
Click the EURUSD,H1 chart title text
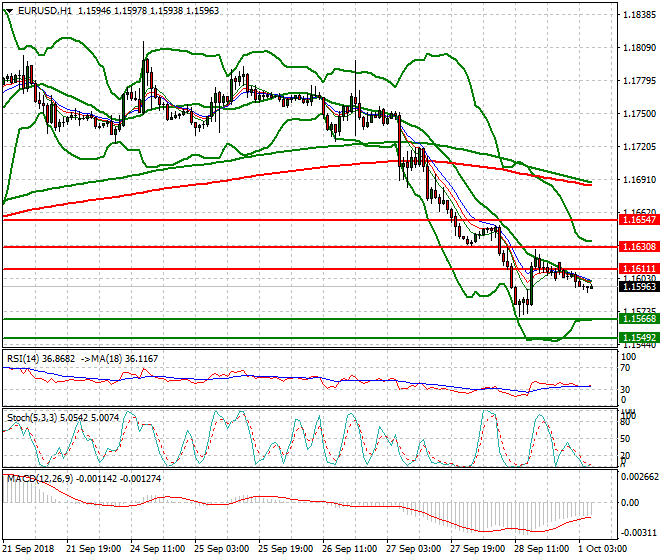[x=45, y=11]
